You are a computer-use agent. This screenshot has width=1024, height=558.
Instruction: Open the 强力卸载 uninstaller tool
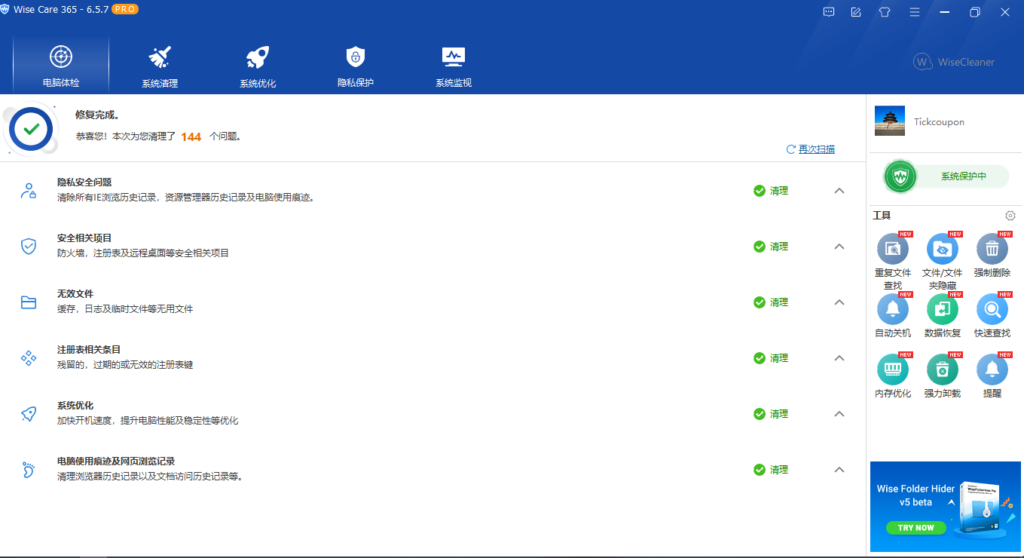point(942,375)
